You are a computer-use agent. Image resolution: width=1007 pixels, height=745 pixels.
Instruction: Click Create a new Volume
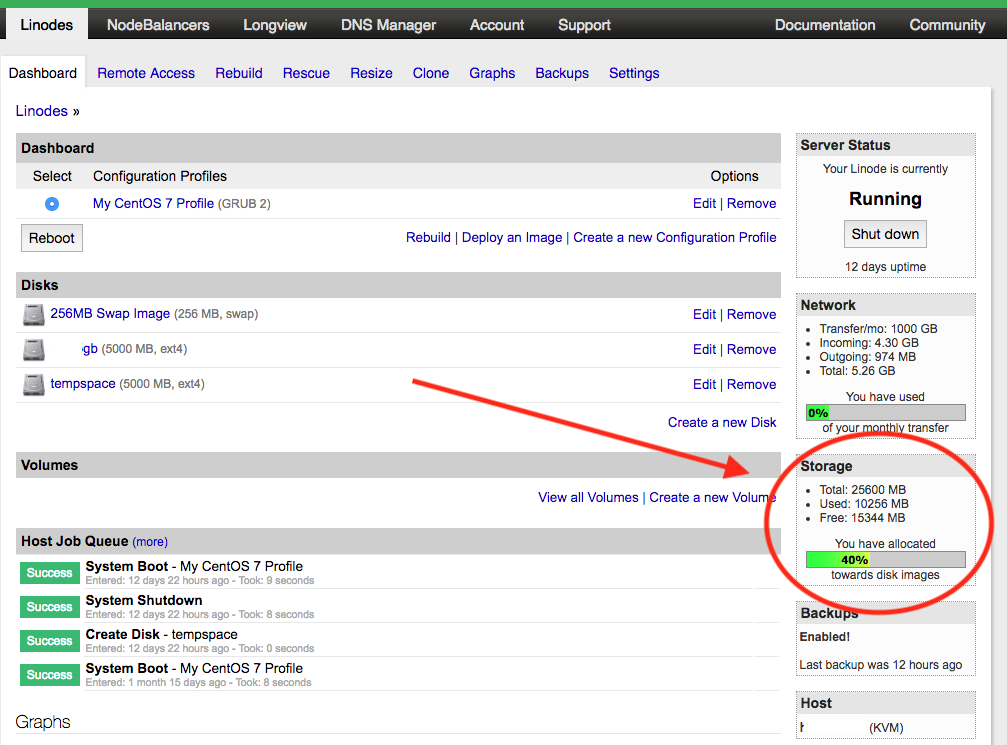pyautogui.click(x=712, y=498)
